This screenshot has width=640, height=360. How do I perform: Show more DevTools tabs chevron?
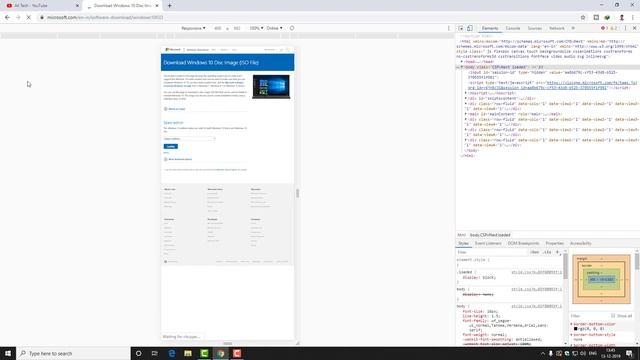tap(573, 28)
